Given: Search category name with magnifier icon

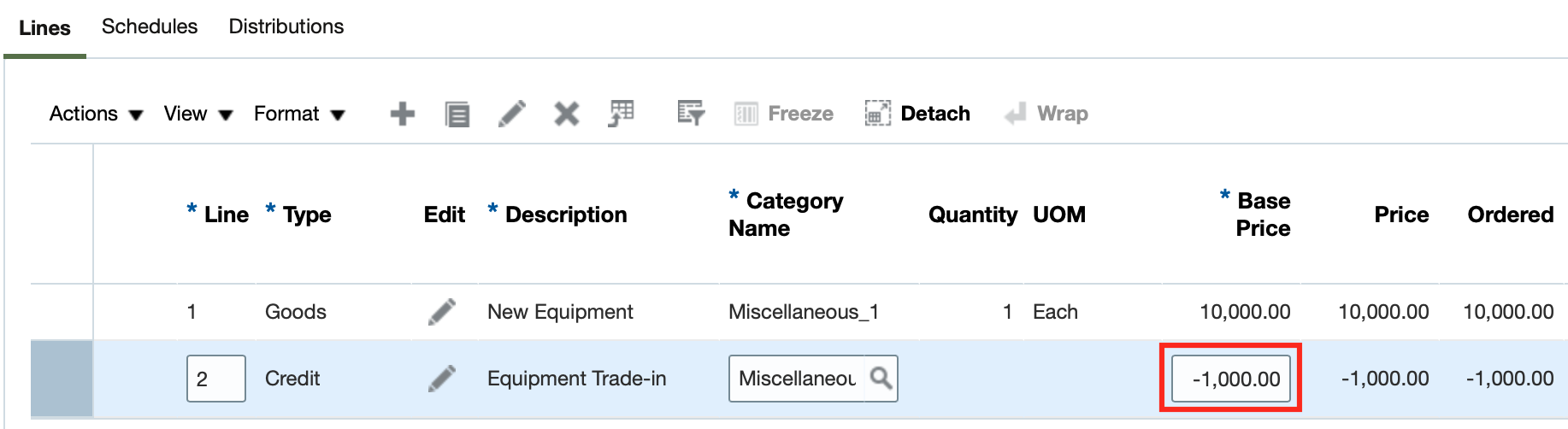Looking at the screenshot, I should [x=881, y=379].
